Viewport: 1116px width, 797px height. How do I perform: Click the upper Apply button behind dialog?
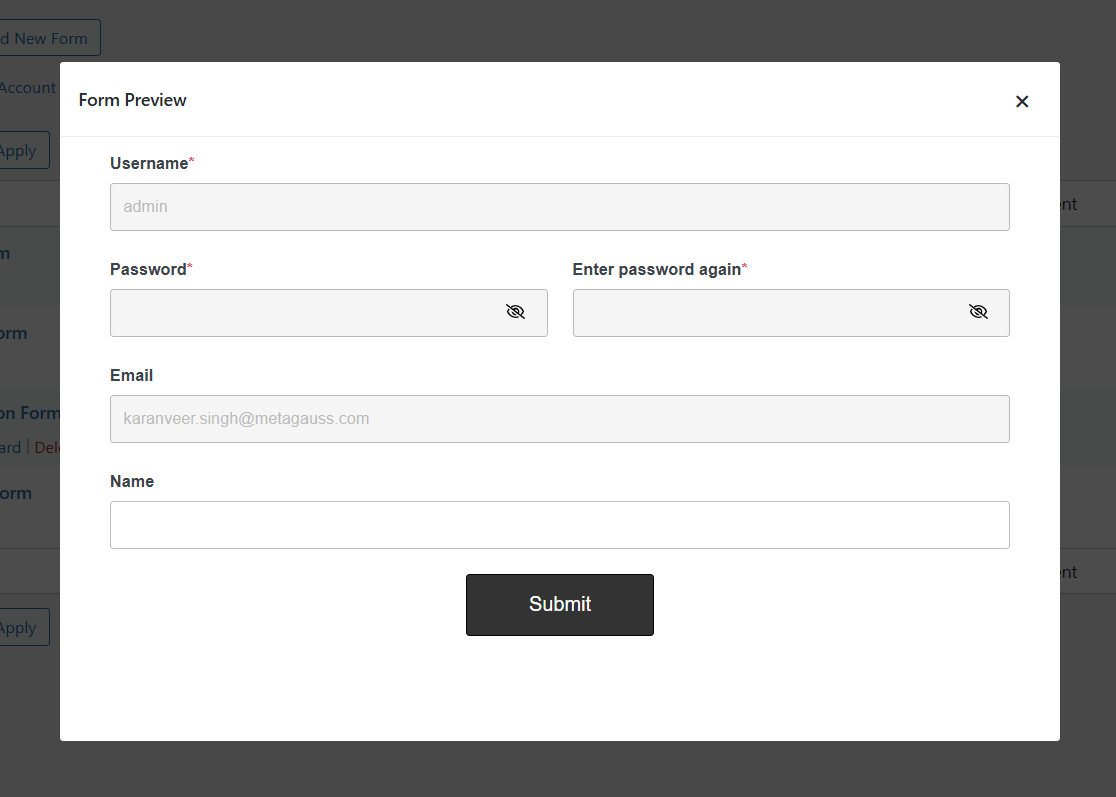[x=20, y=151]
